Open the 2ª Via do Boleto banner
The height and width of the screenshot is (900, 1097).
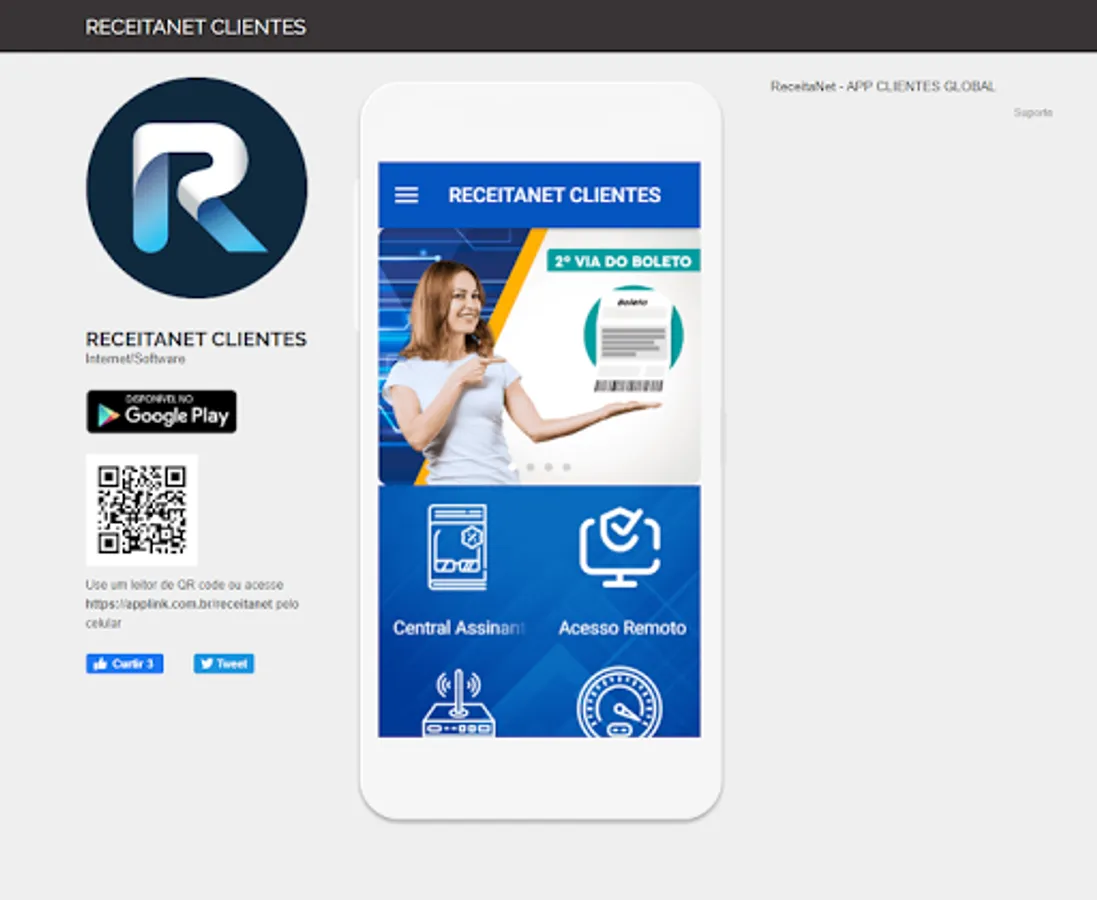(539, 356)
